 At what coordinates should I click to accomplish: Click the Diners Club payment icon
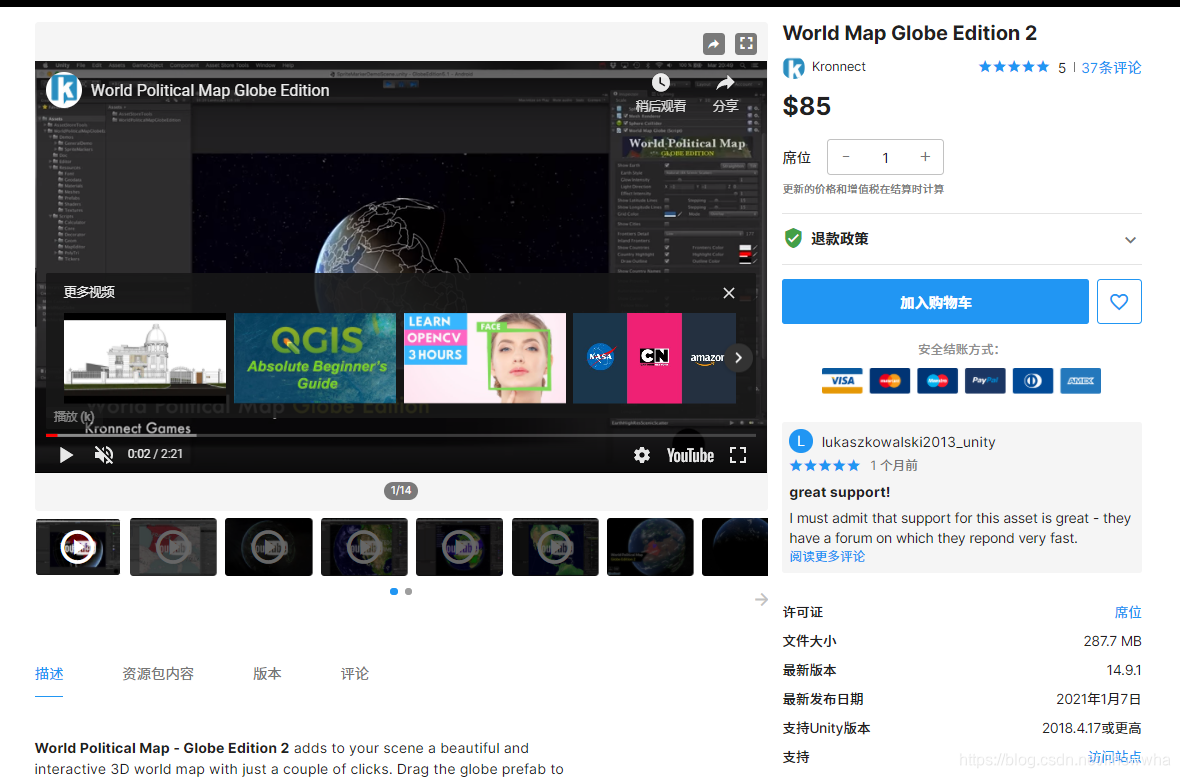click(1032, 381)
